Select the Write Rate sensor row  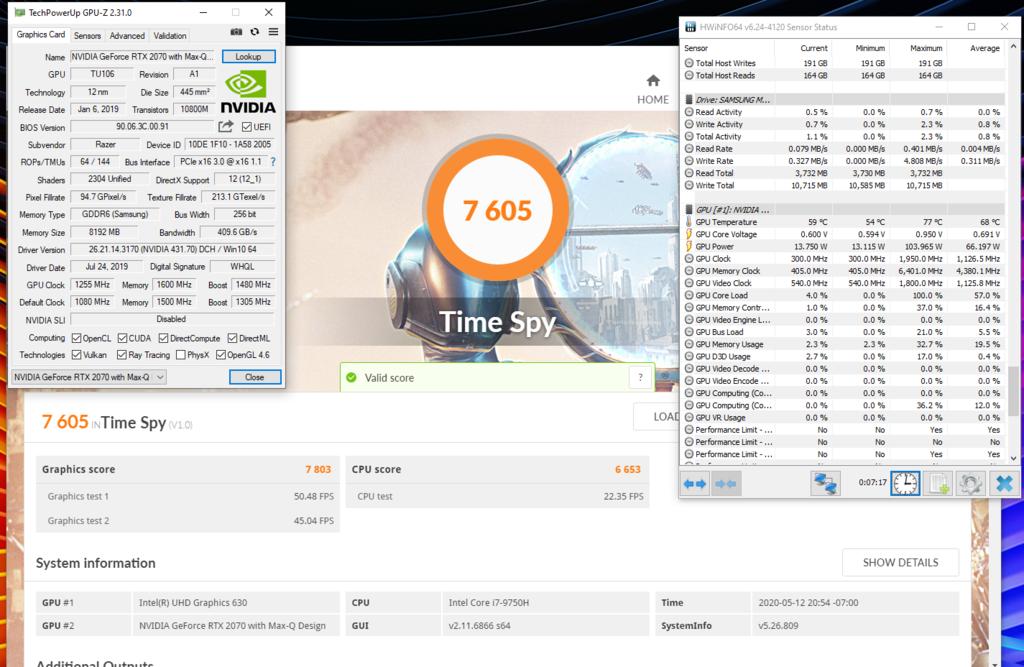click(x=842, y=161)
